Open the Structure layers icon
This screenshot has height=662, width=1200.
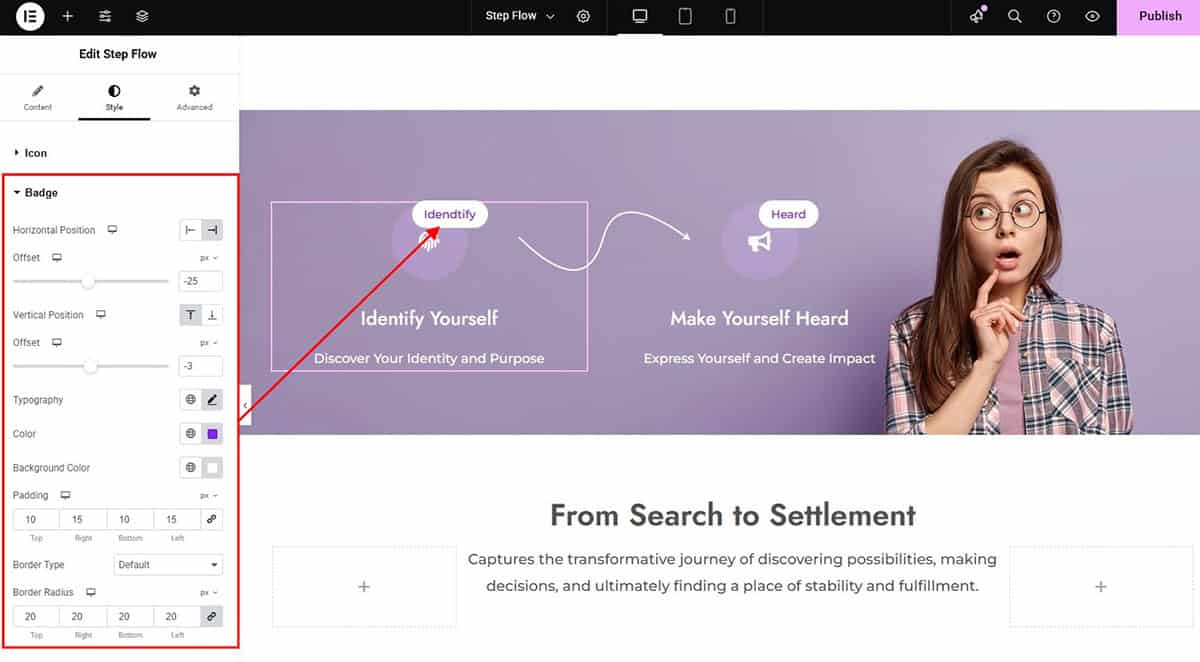coord(142,16)
